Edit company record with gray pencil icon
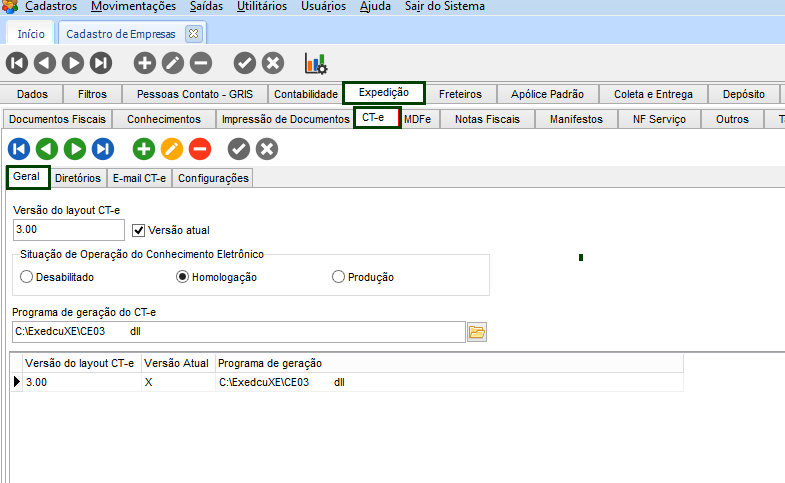 (173, 63)
